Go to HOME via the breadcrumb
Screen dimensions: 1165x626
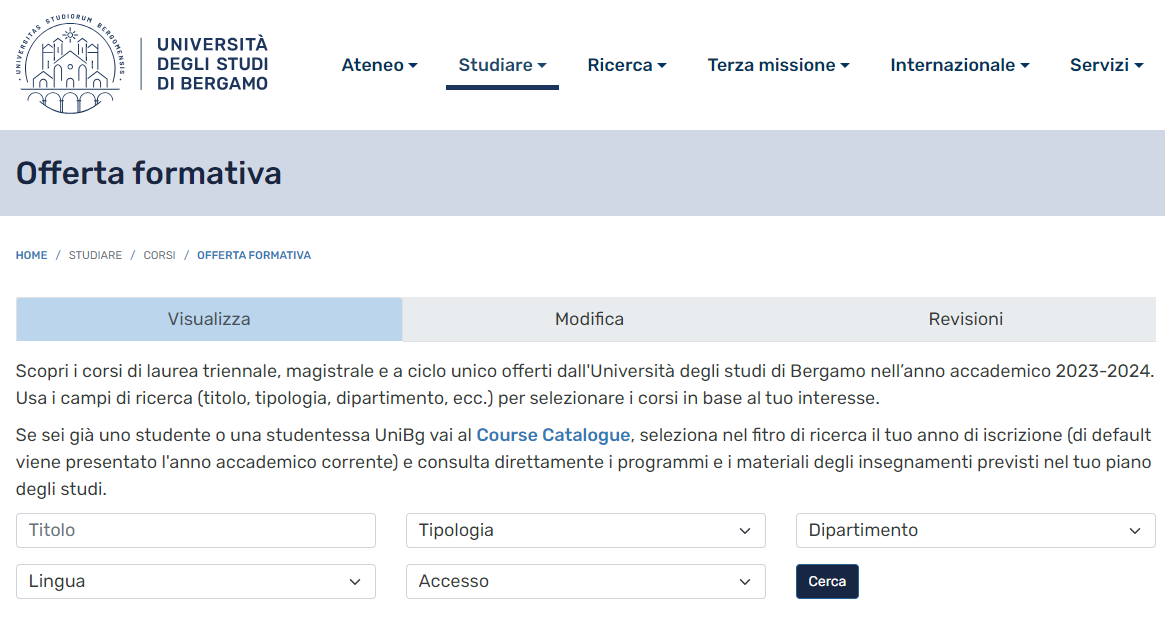click(31, 255)
